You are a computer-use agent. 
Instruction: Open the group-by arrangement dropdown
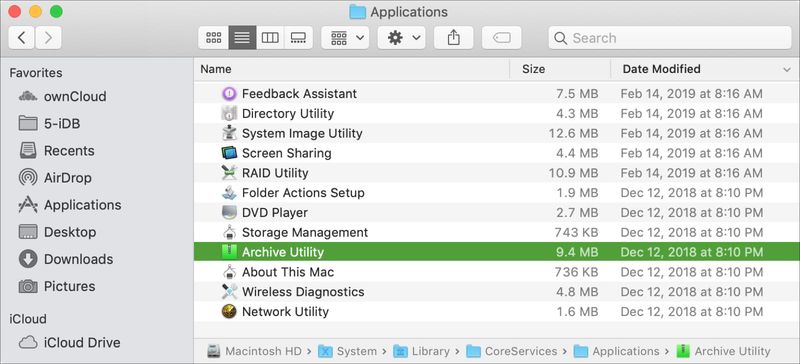tap(345, 38)
